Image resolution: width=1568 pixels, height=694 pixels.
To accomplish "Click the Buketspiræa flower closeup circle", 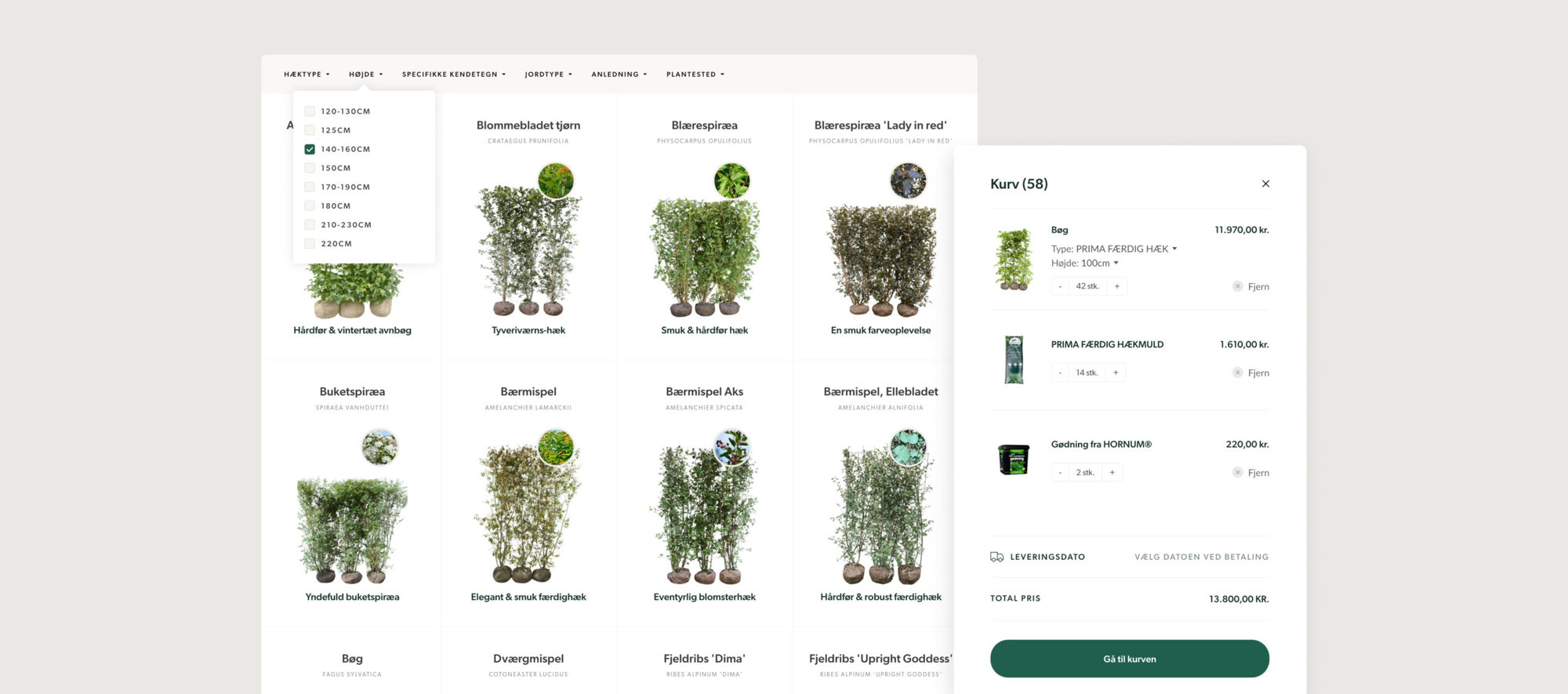I will [379, 447].
